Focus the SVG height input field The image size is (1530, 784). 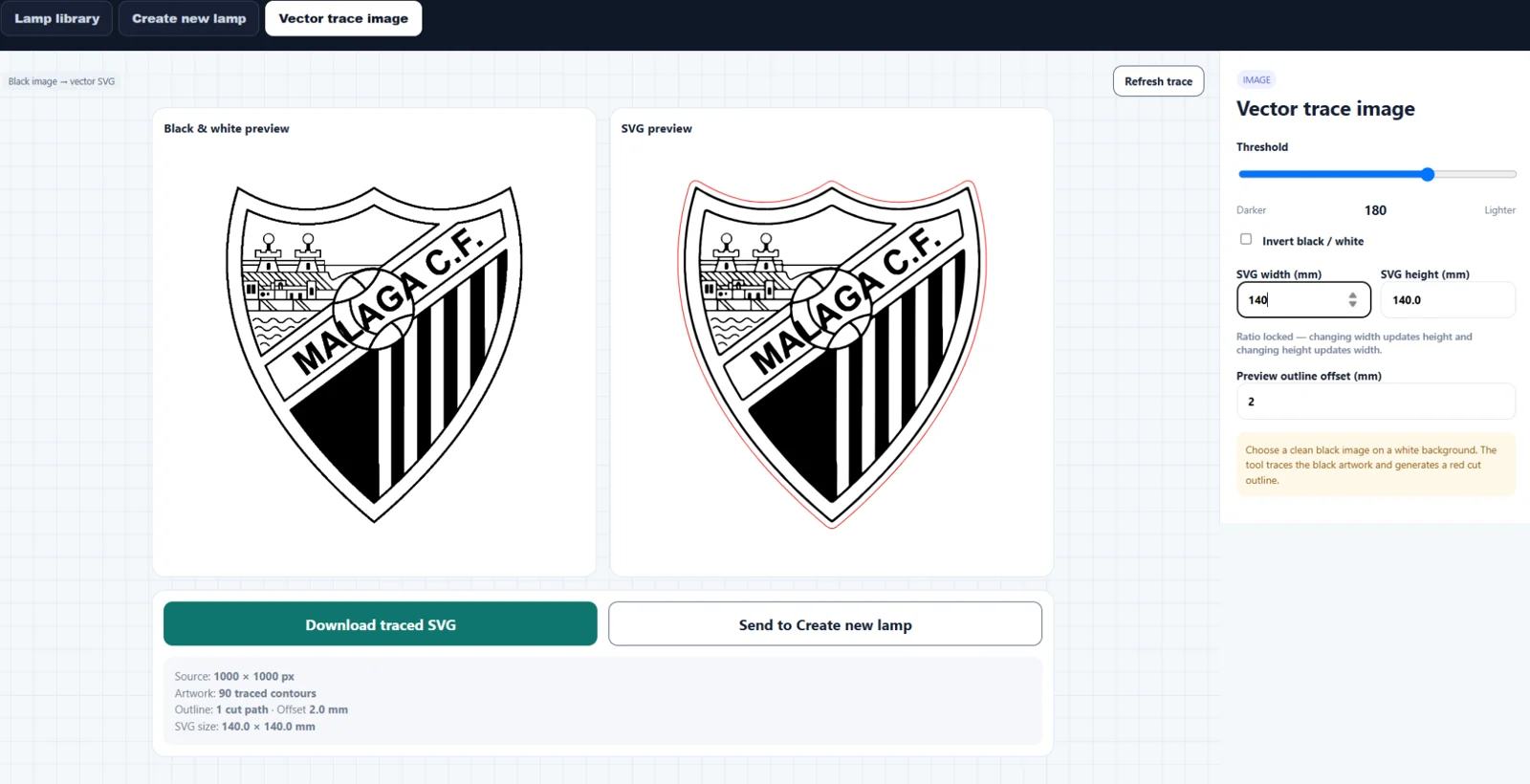(x=1448, y=299)
